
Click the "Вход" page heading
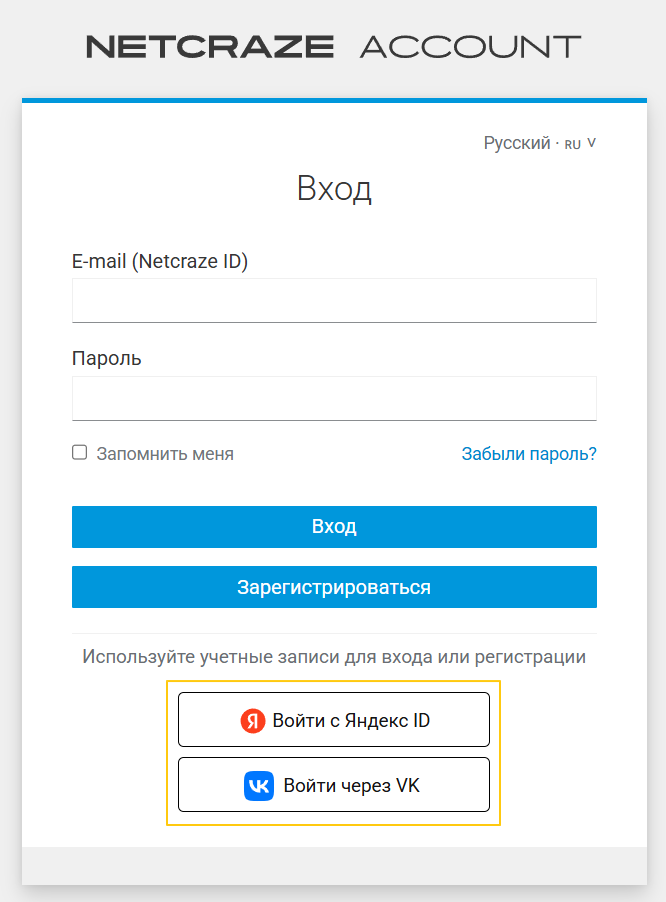point(334,189)
